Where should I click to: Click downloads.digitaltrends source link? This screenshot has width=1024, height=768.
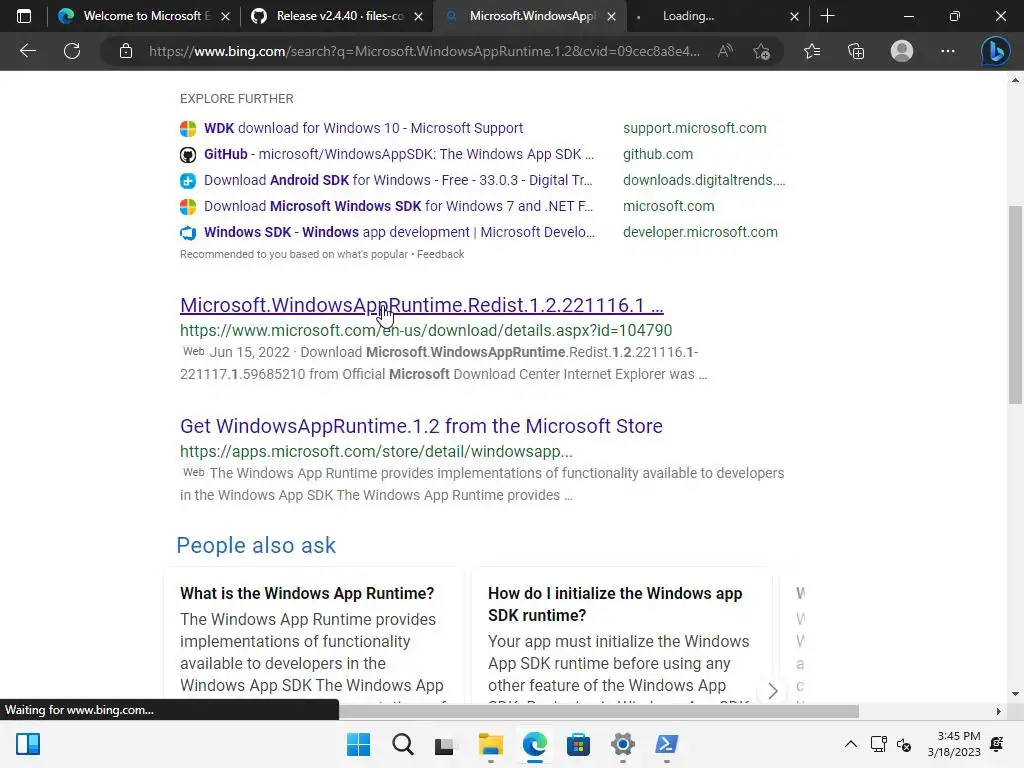click(x=704, y=180)
